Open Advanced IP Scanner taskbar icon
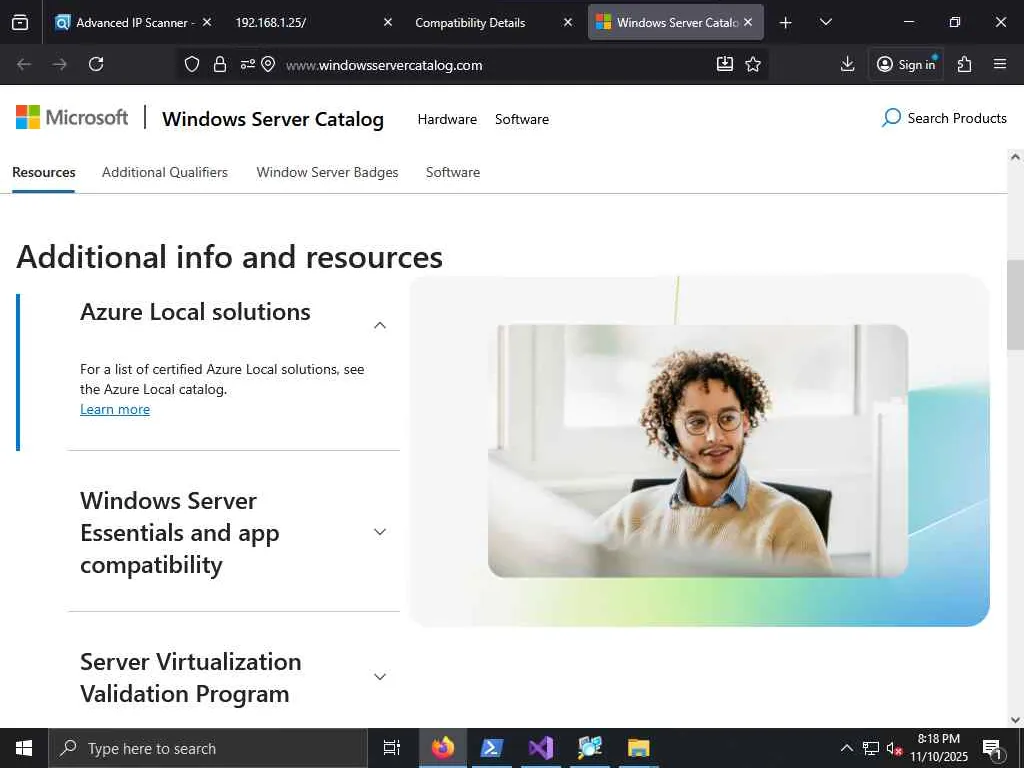1024x768 pixels. click(x=590, y=748)
